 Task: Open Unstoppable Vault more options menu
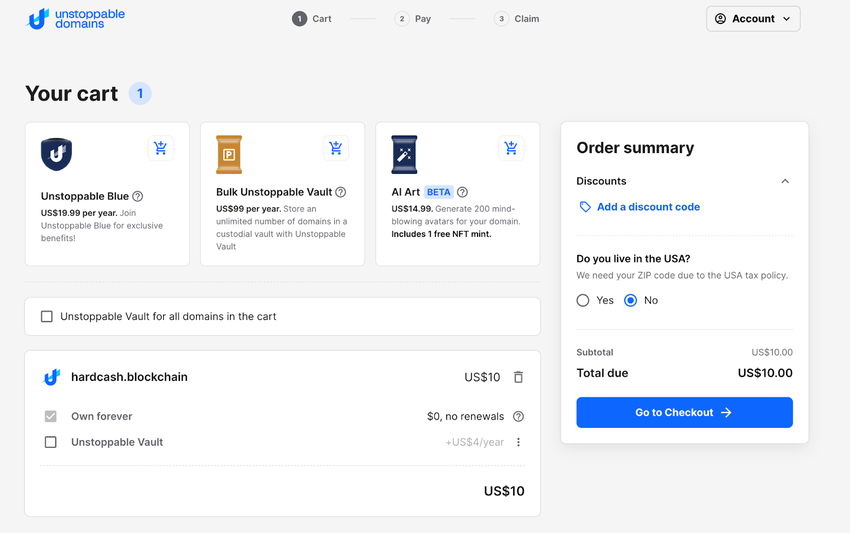(x=518, y=442)
